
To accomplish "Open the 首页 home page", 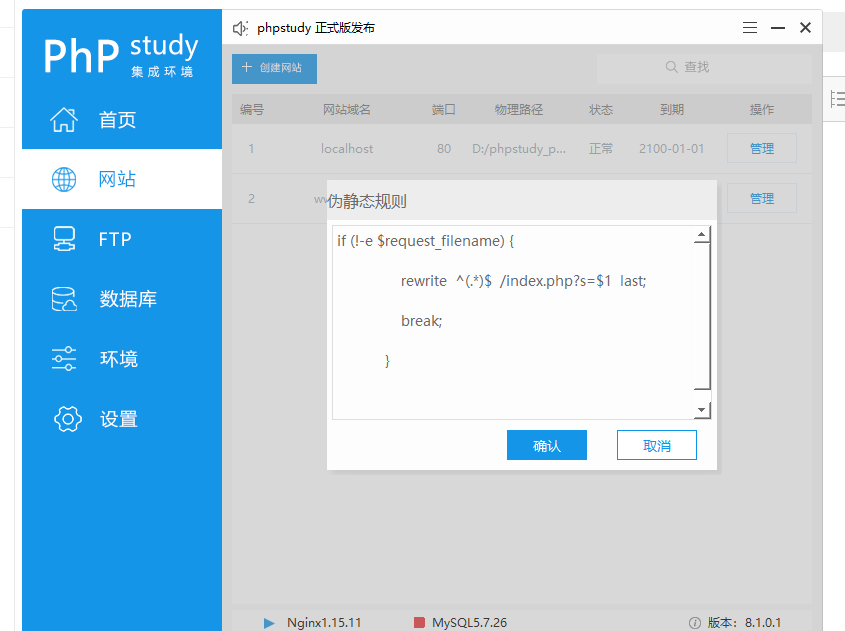I will pos(122,119).
